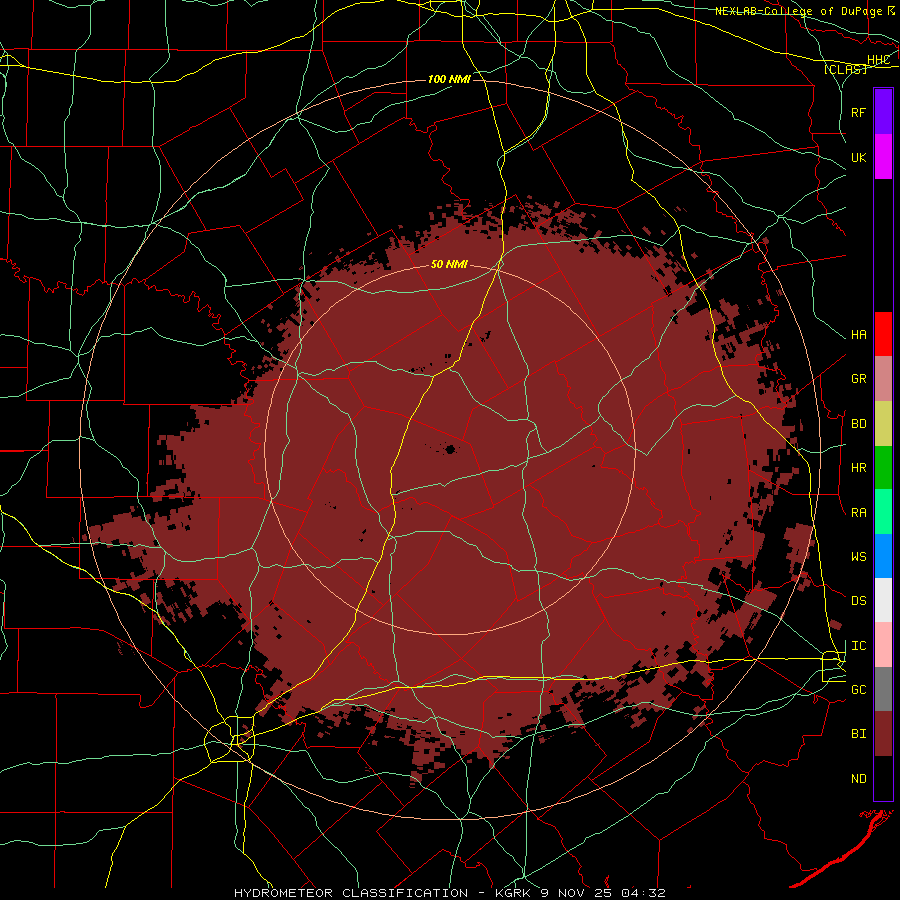
Task: Click the "HHC" product label
Action: pyautogui.click(x=879, y=60)
